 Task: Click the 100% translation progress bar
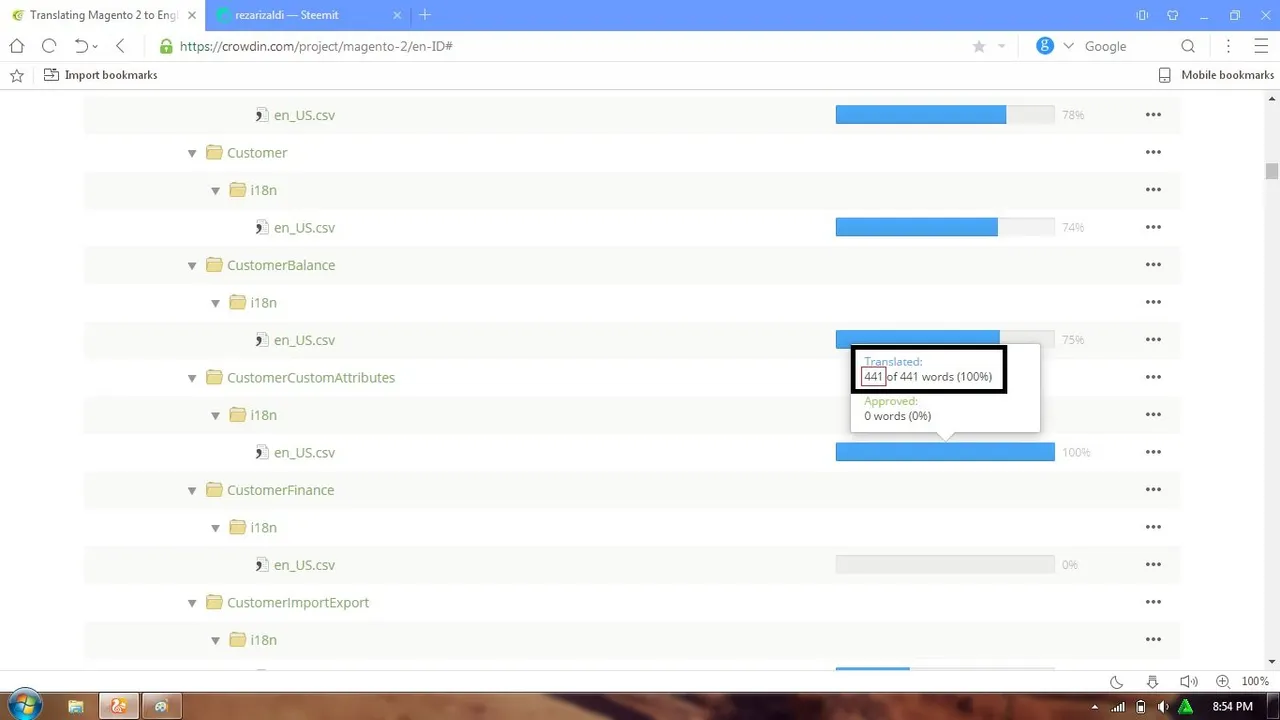(x=945, y=453)
